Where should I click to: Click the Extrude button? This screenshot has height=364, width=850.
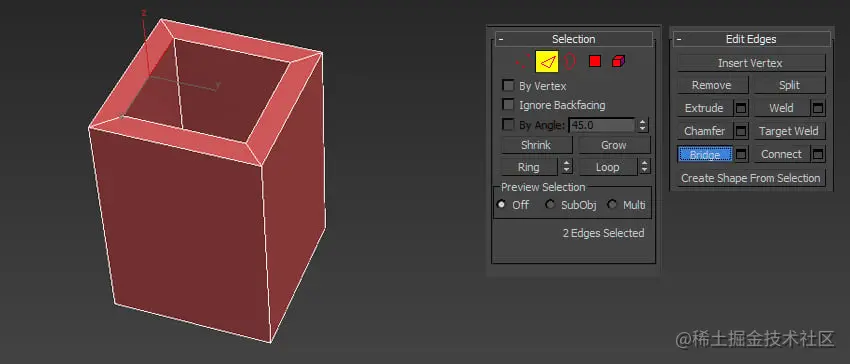point(705,108)
